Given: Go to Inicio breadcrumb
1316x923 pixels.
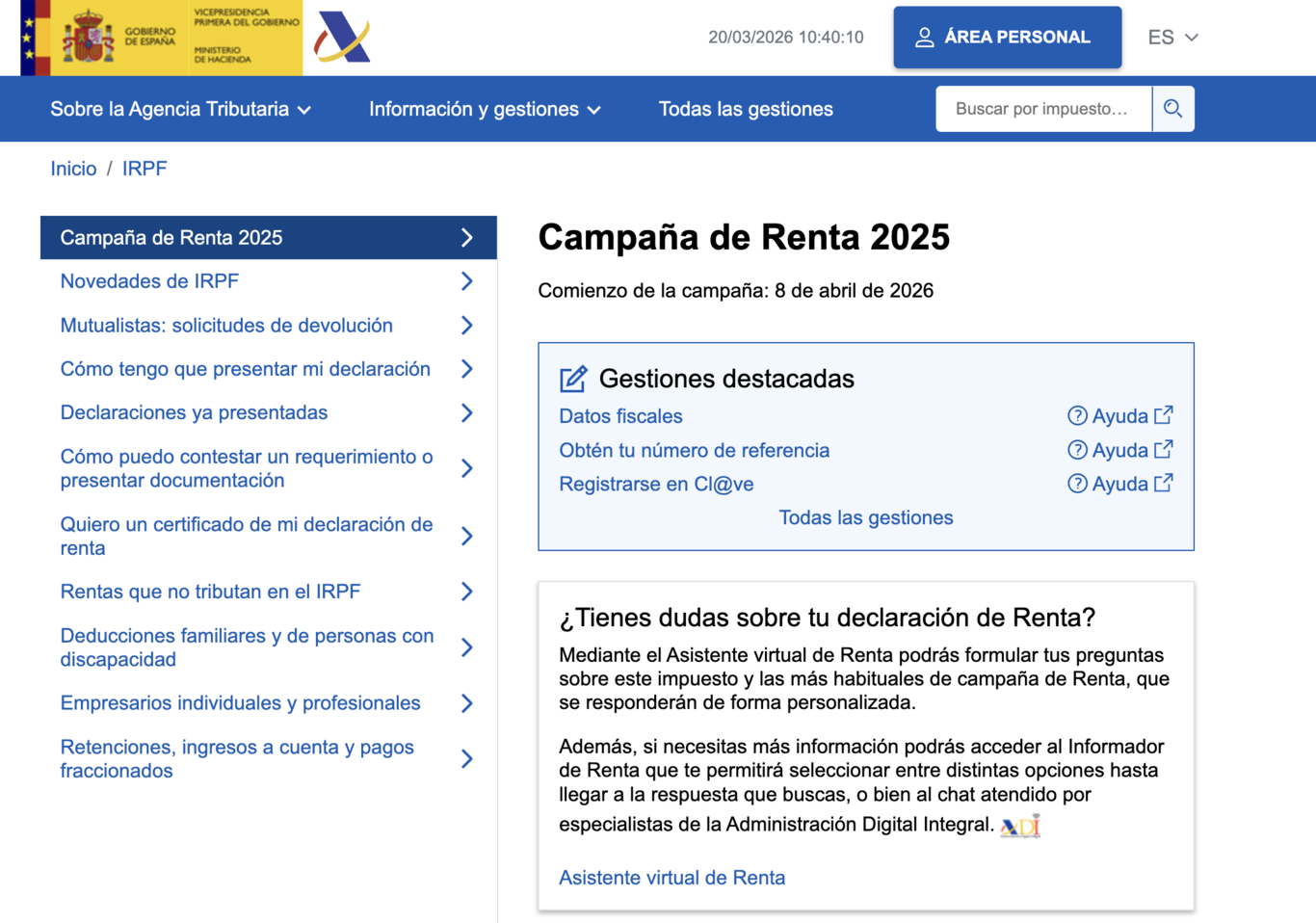Looking at the screenshot, I should pos(73,169).
